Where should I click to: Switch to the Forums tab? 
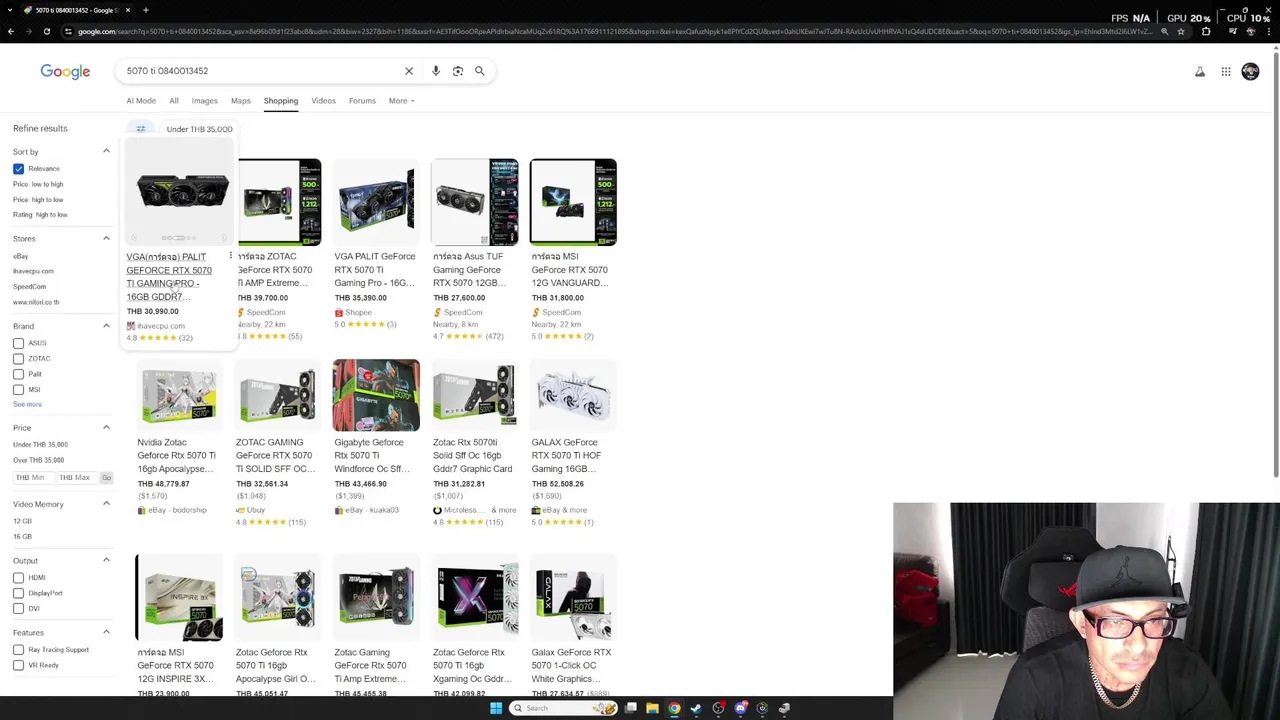click(362, 101)
